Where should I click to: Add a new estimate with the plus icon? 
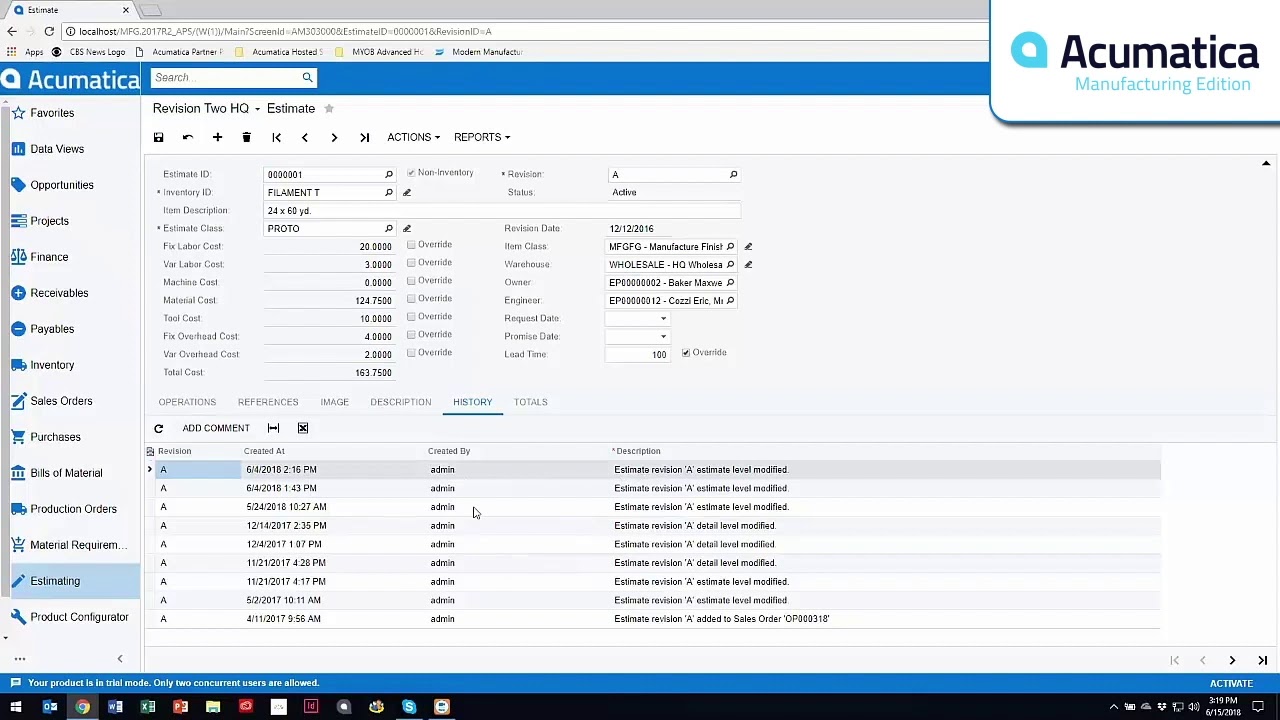pyautogui.click(x=217, y=137)
